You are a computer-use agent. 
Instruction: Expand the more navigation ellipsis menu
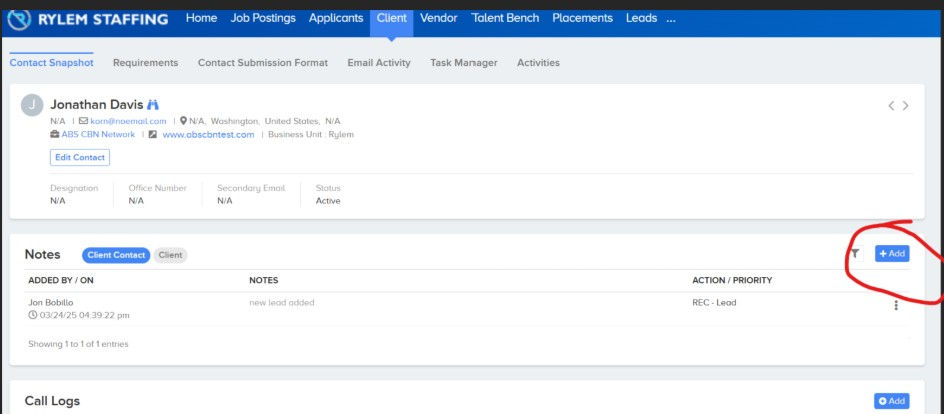click(671, 19)
